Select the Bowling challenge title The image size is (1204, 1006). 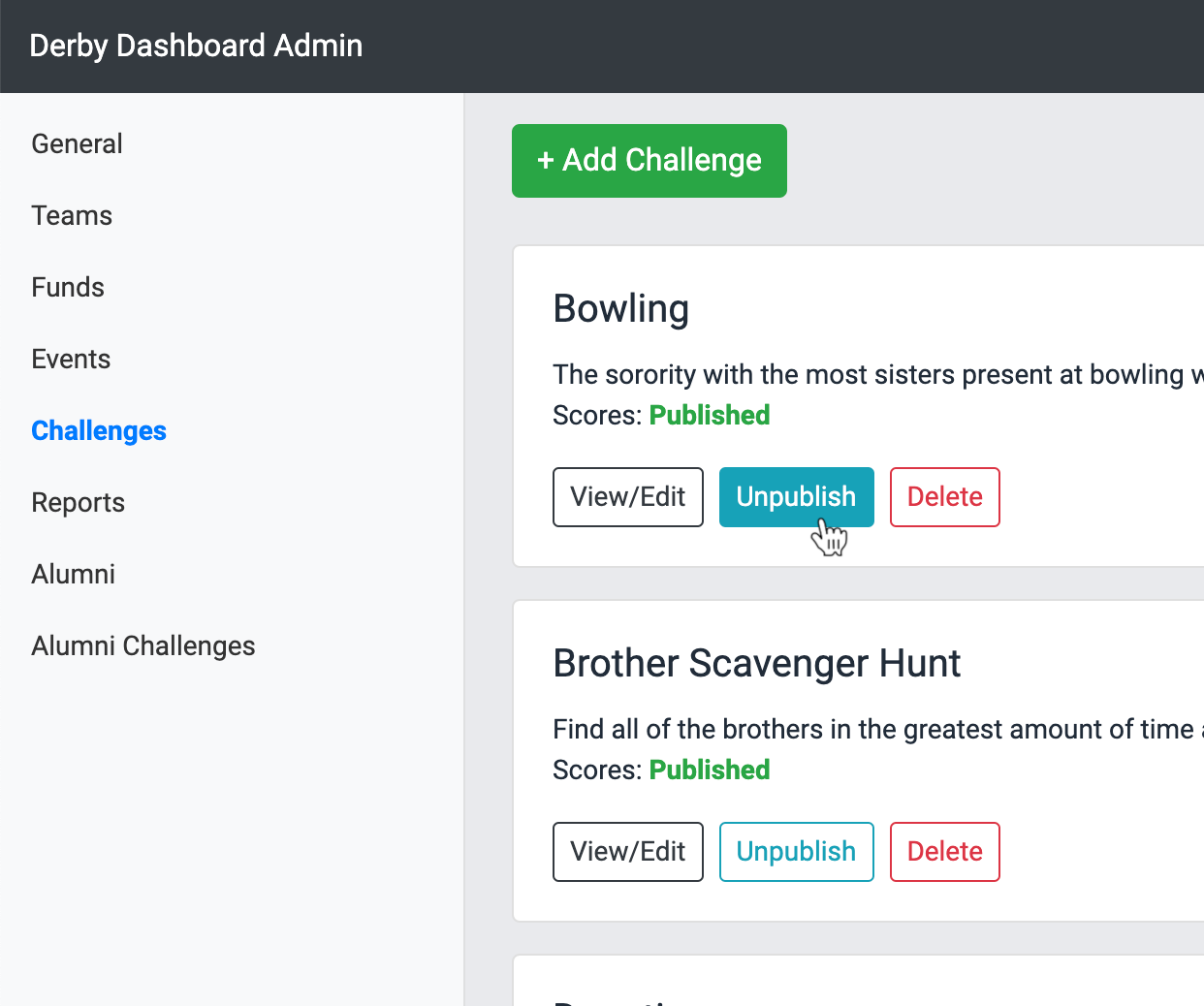(620, 308)
